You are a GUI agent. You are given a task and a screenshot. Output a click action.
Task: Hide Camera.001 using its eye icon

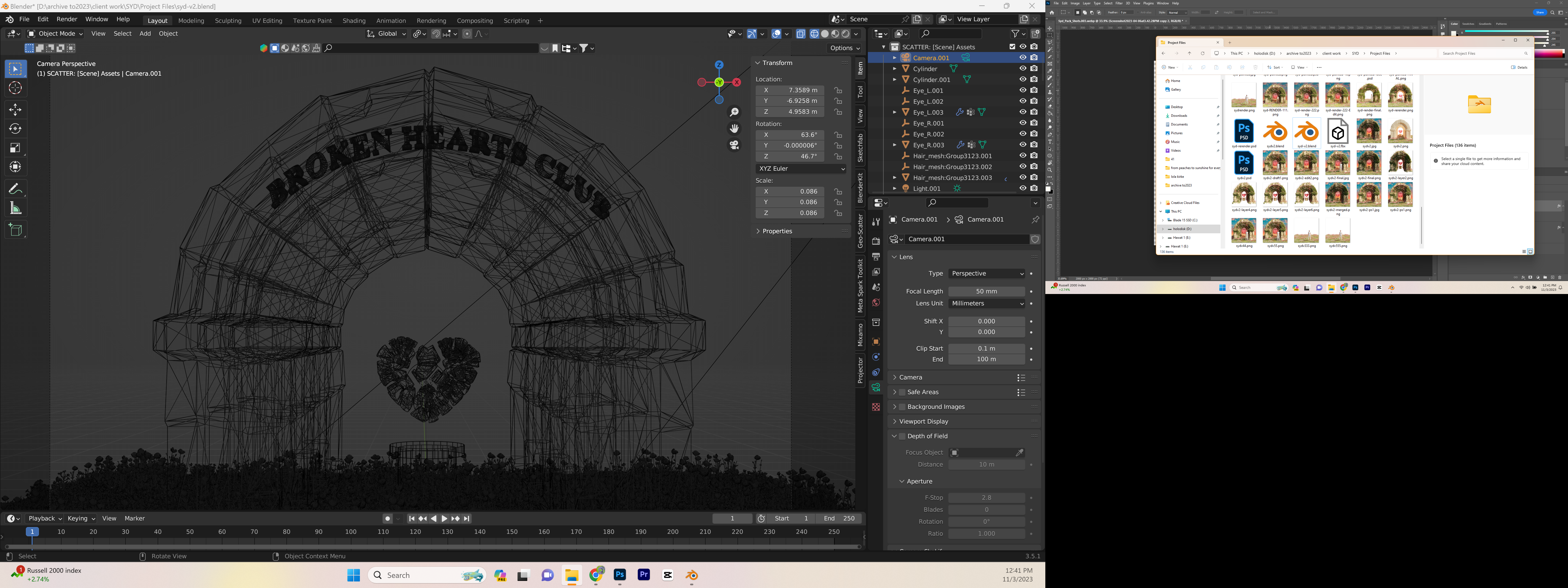click(x=1023, y=58)
